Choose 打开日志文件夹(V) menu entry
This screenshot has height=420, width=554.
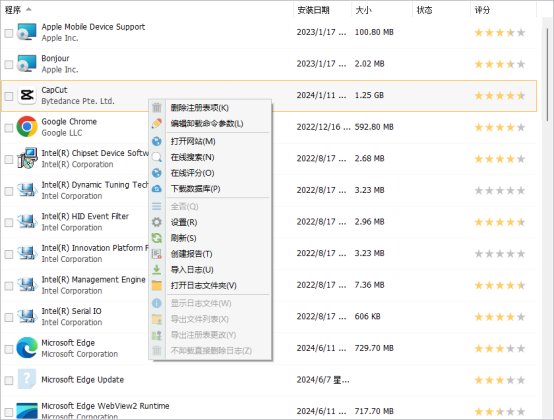[211, 285]
